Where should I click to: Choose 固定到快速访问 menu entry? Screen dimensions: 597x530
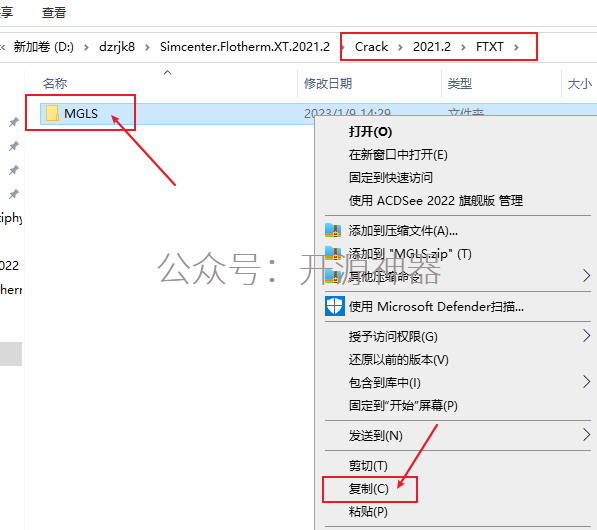click(x=391, y=177)
